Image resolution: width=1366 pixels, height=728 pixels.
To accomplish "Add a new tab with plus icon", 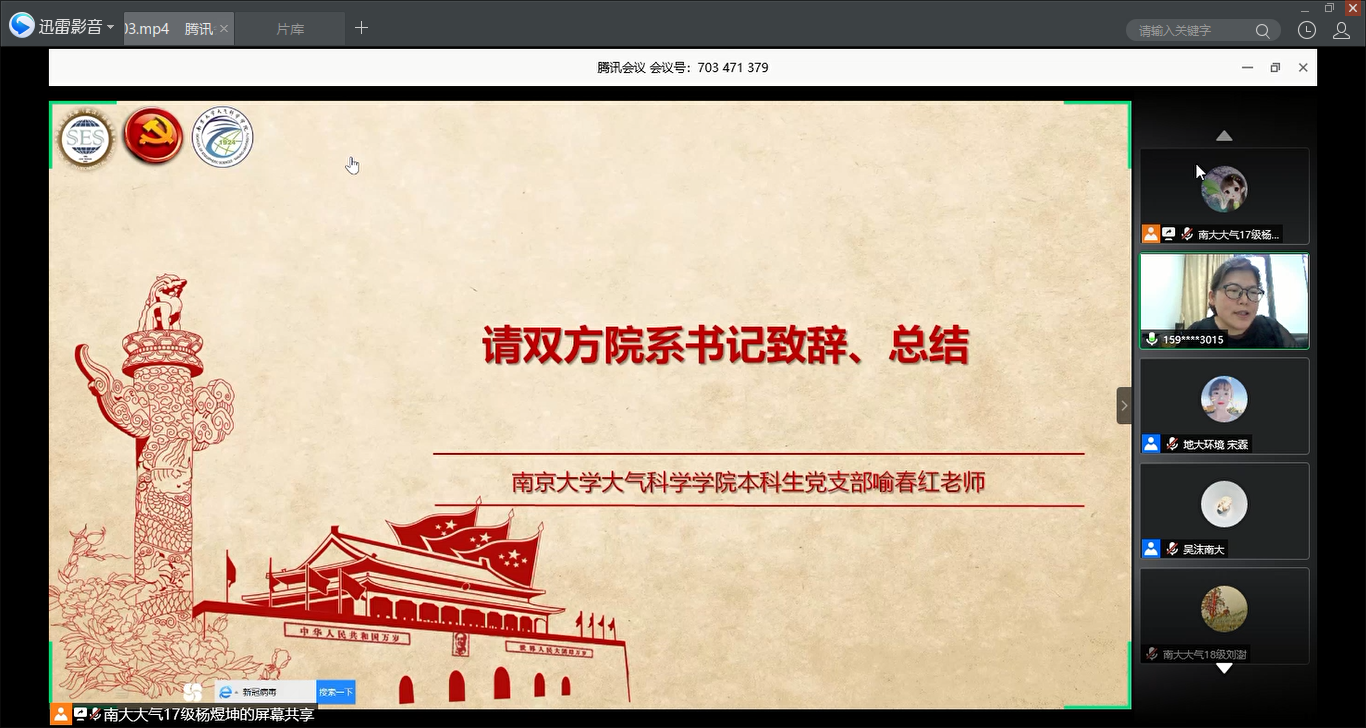I will click(362, 28).
